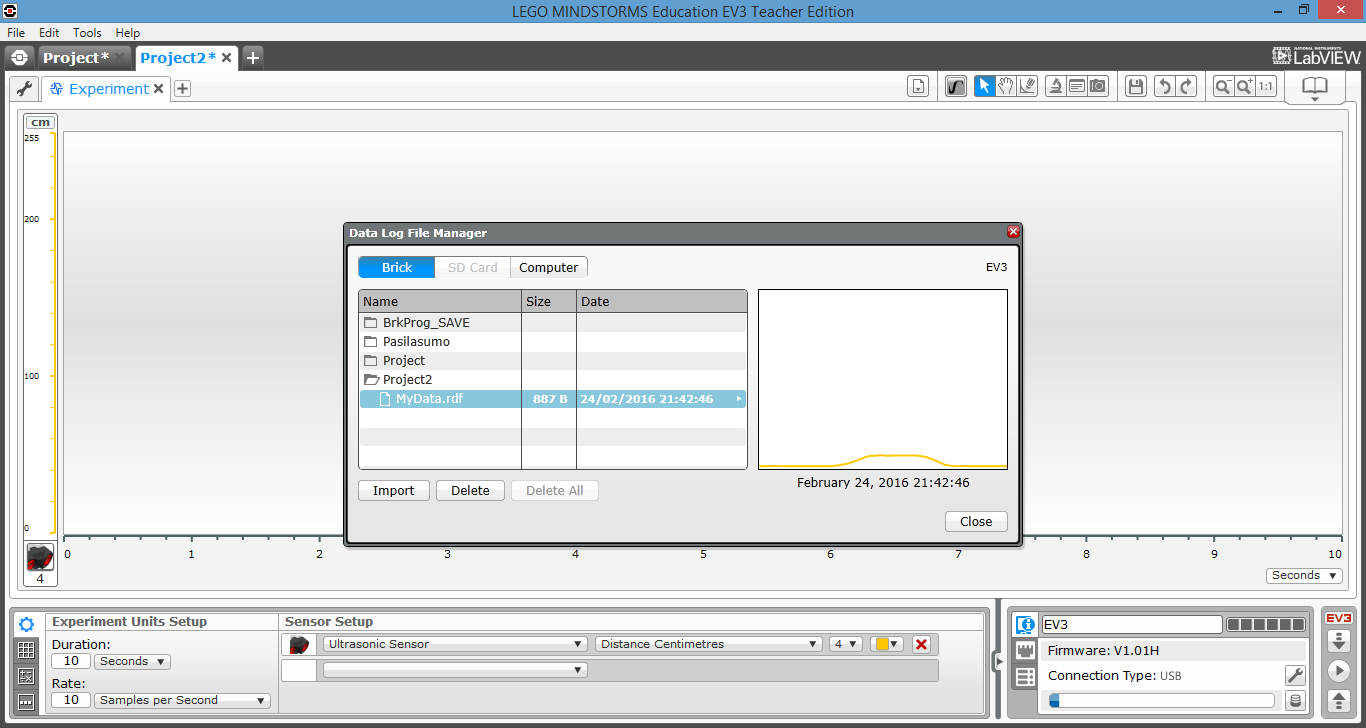Select the MyData.rdf file row
1366x728 pixels.
pyautogui.click(x=553, y=398)
